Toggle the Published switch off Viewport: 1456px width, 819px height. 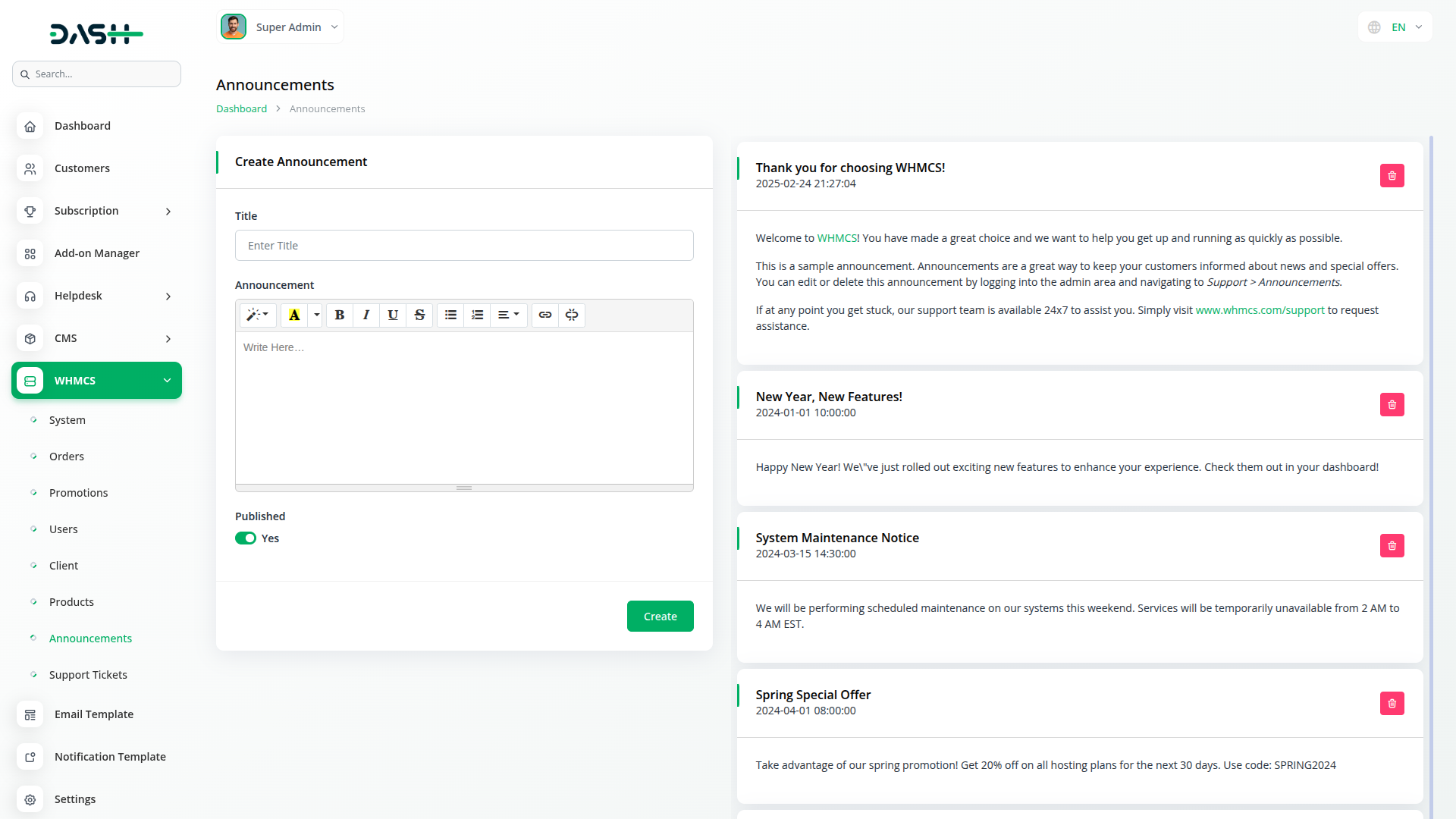(246, 538)
